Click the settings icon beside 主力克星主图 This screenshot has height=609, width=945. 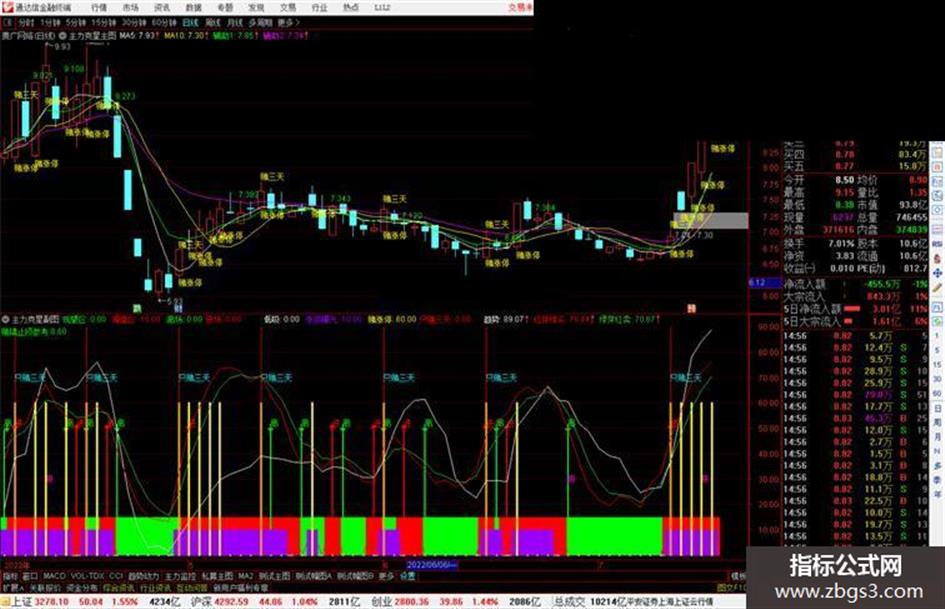63,36
